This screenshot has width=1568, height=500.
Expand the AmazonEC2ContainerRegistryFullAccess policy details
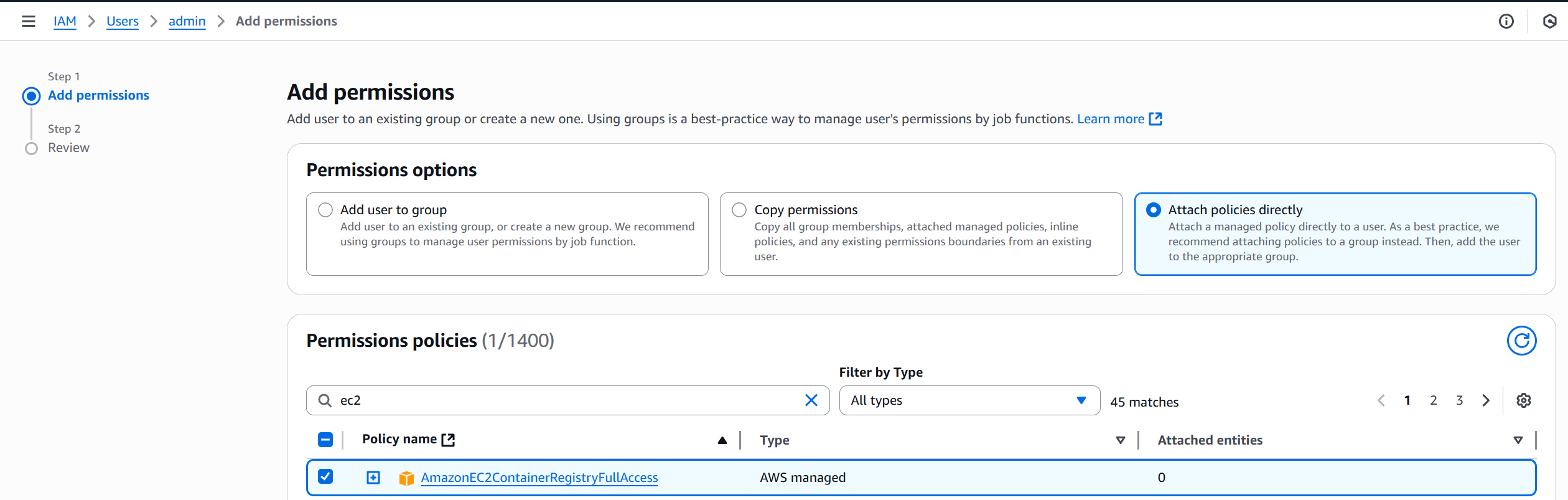click(373, 478)
